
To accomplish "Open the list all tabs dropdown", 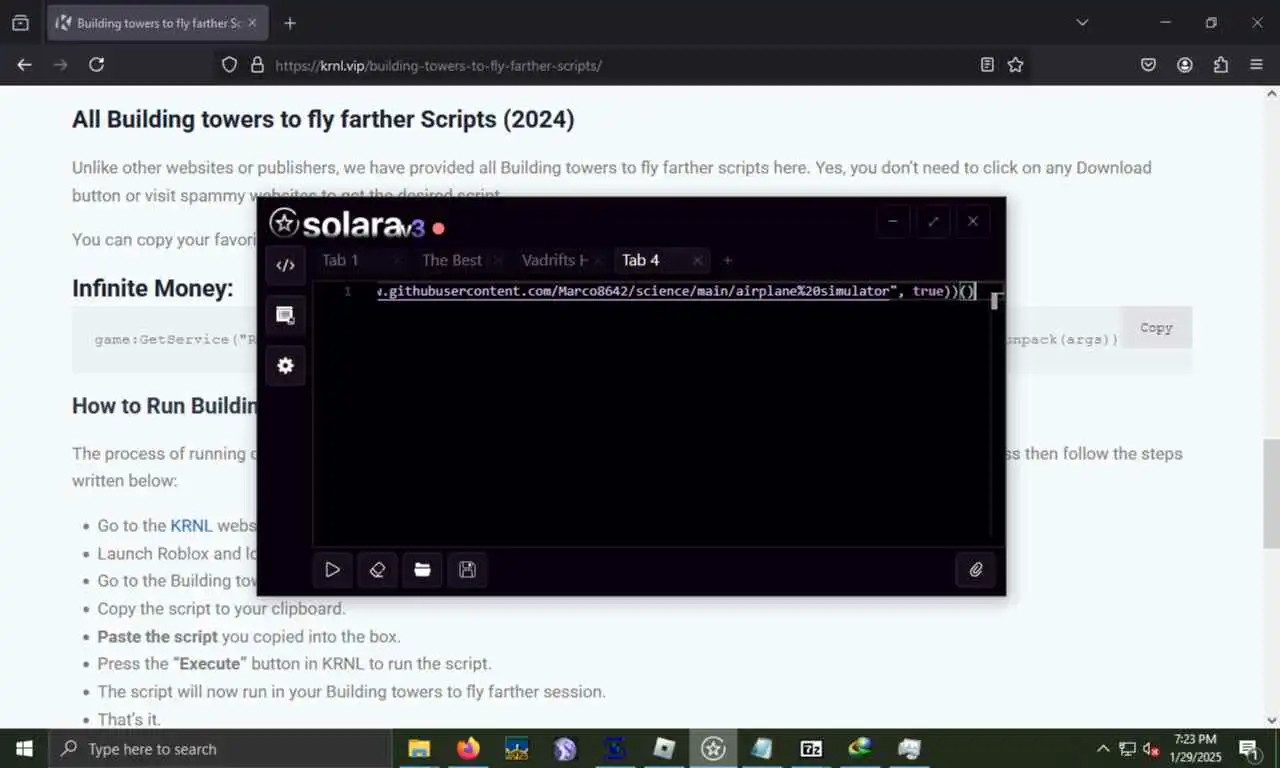I will (x=1082, y=22).
